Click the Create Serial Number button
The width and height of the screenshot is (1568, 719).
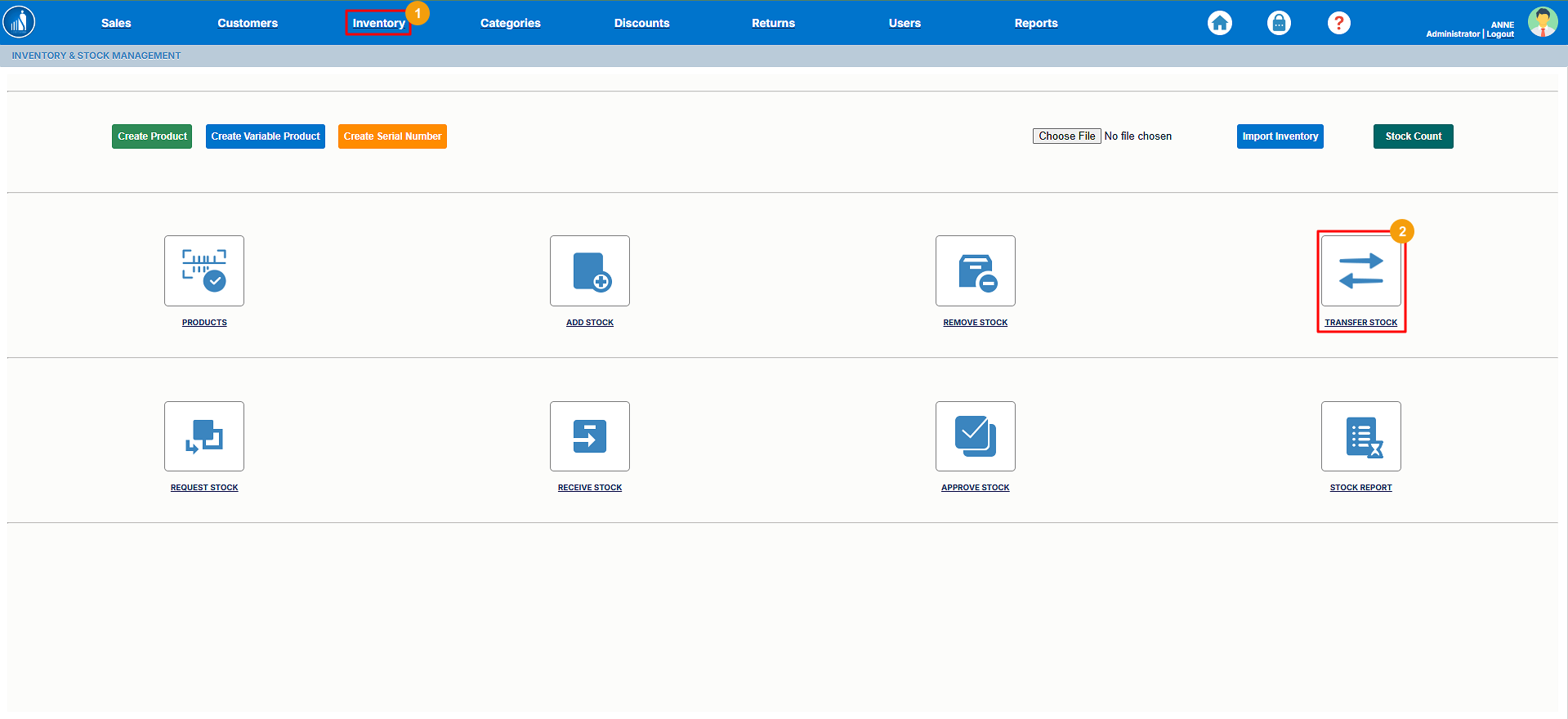pyautogui.click(x=392, y=136)
